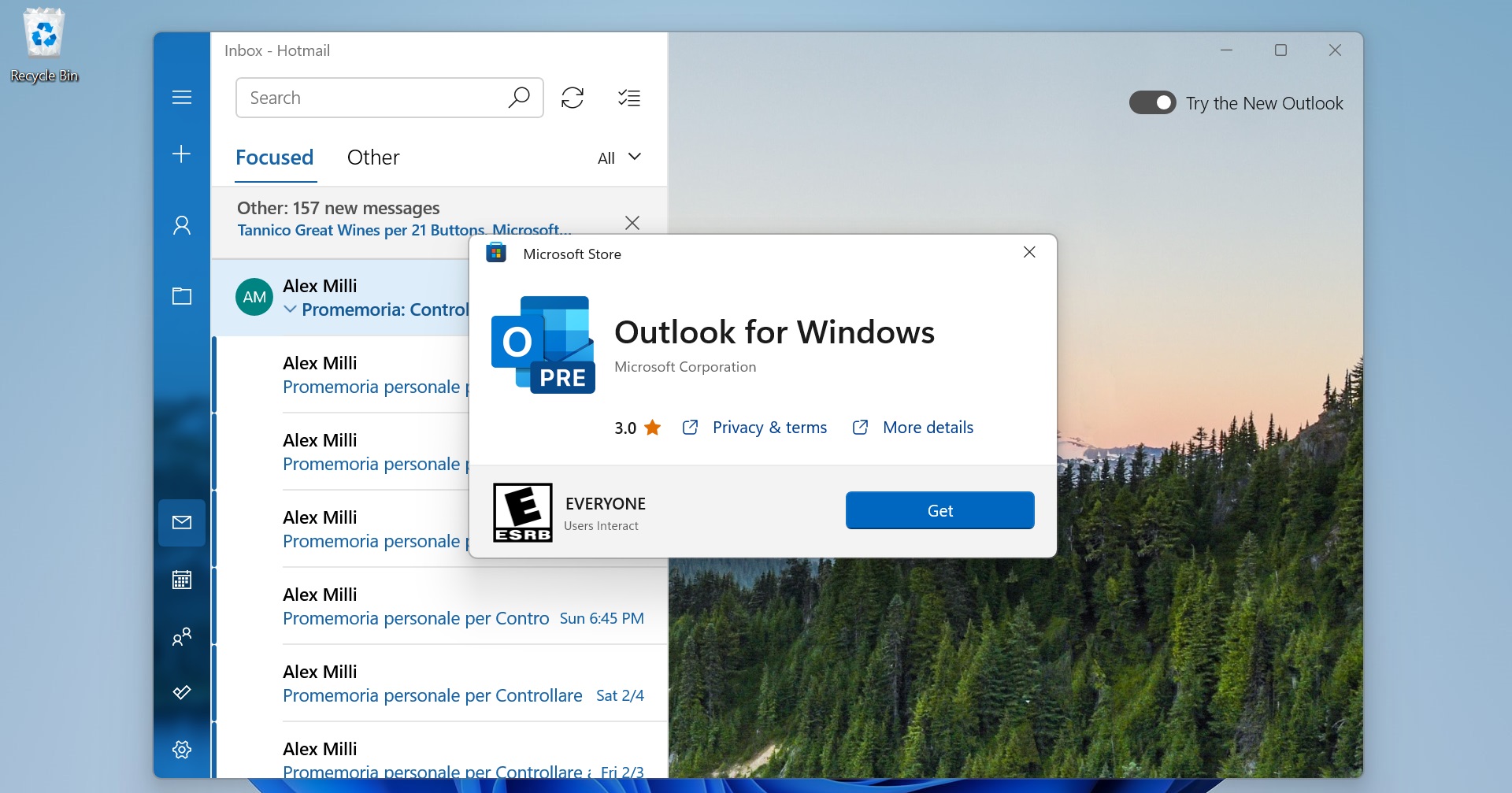Click the Other: 157 new messages heading
1512x793 pixels.
coord(339,208)
